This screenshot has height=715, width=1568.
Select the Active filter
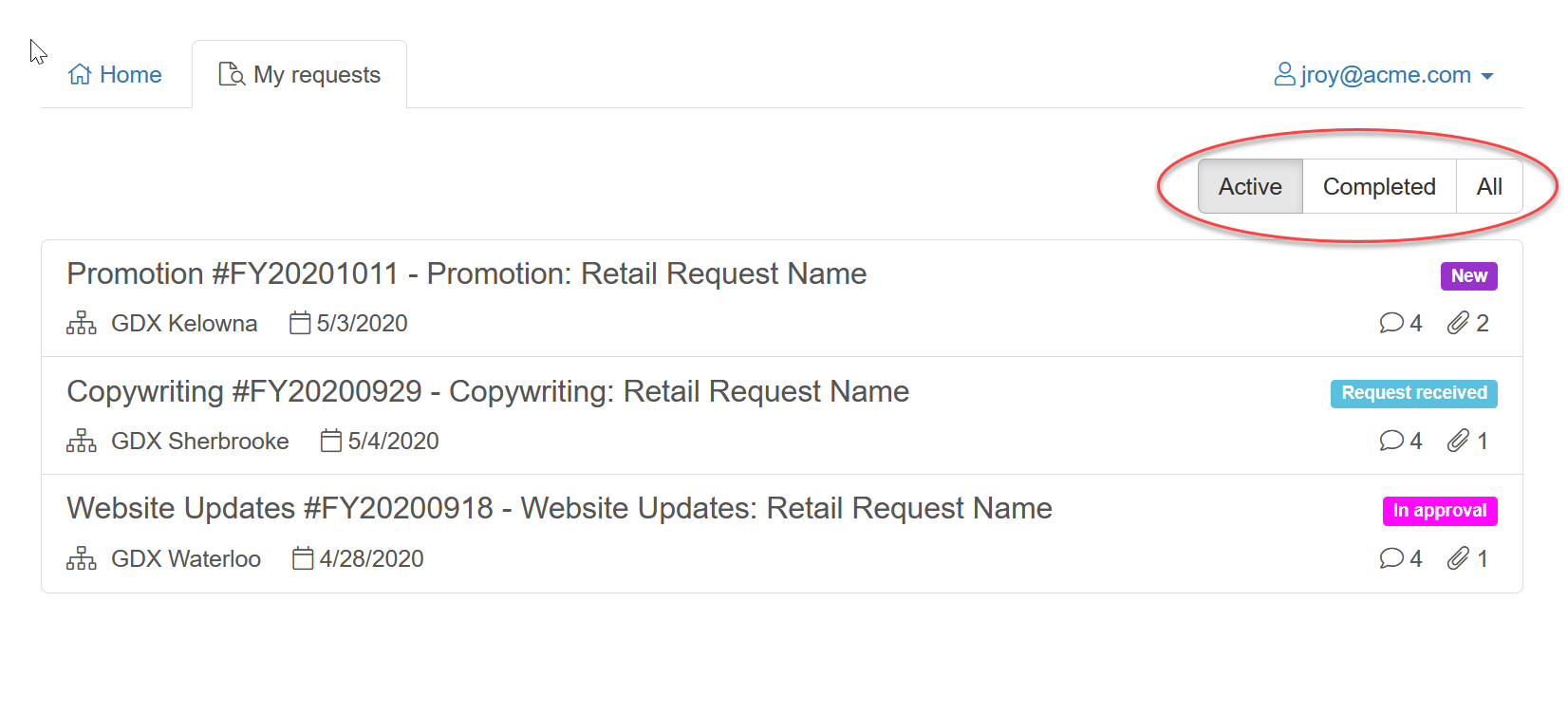click(x=1250, y=187)
